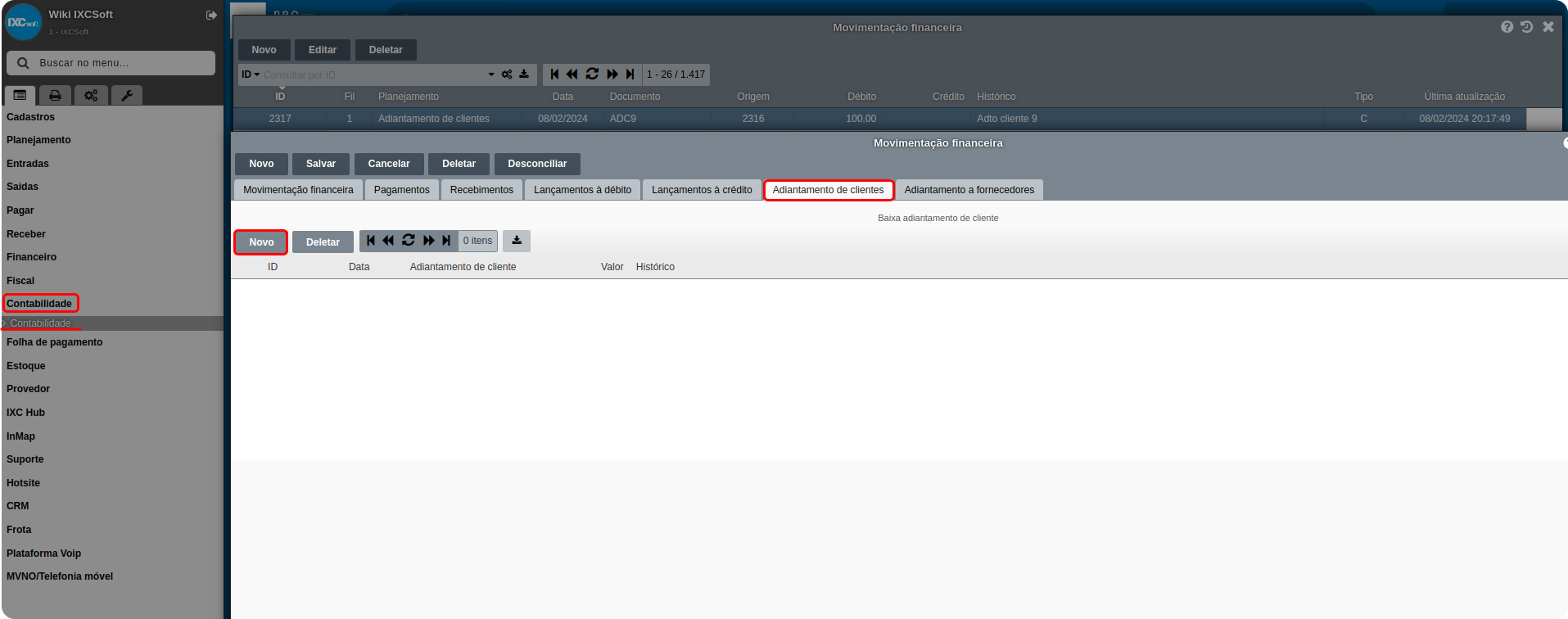Open the Pagamentos tab
Screen dimensions: 1568x619
click(x=401, y=190)
